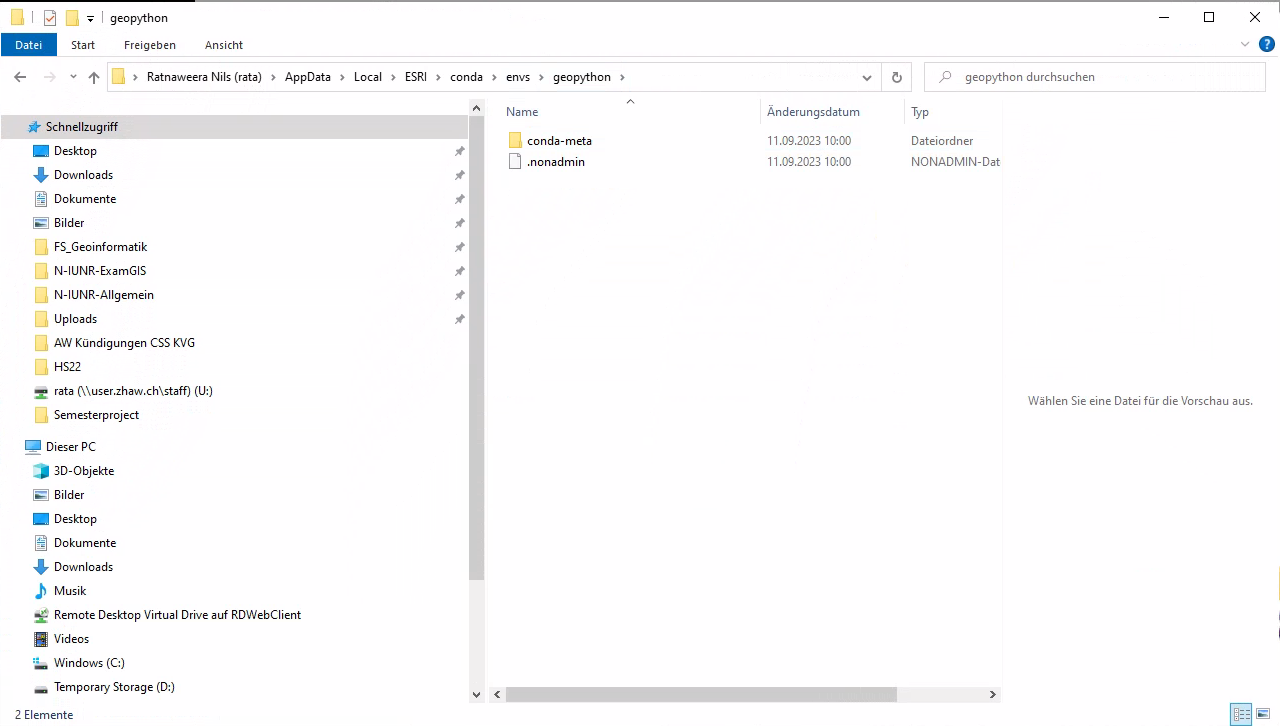This screenshot has width=1280, height=726.
Task: Unpin Uploads from Quick Access
Action: point(459,318)
